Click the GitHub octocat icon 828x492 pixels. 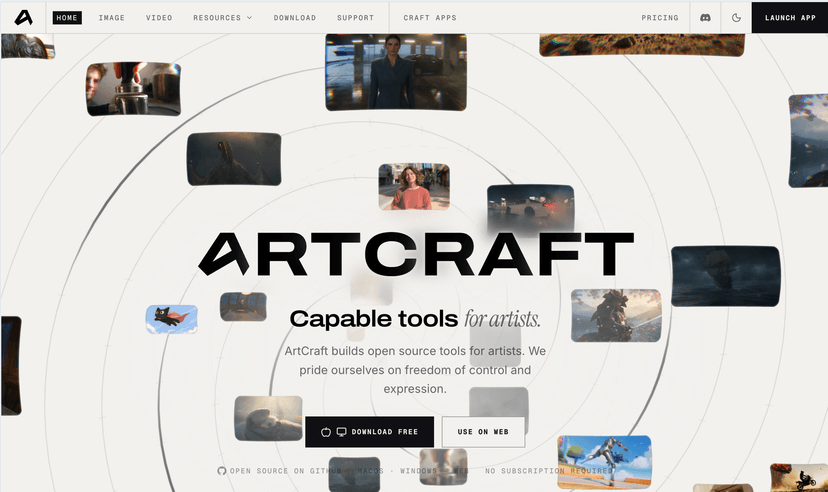[x=222, y=471]
